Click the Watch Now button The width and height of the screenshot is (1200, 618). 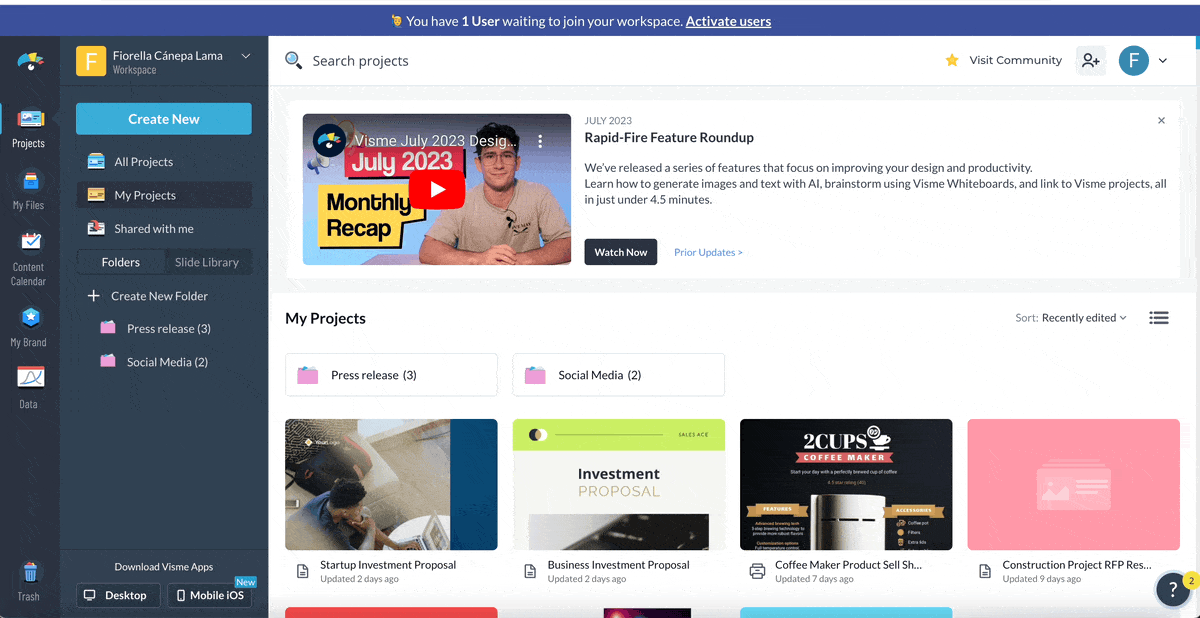[x=621, y=252]
